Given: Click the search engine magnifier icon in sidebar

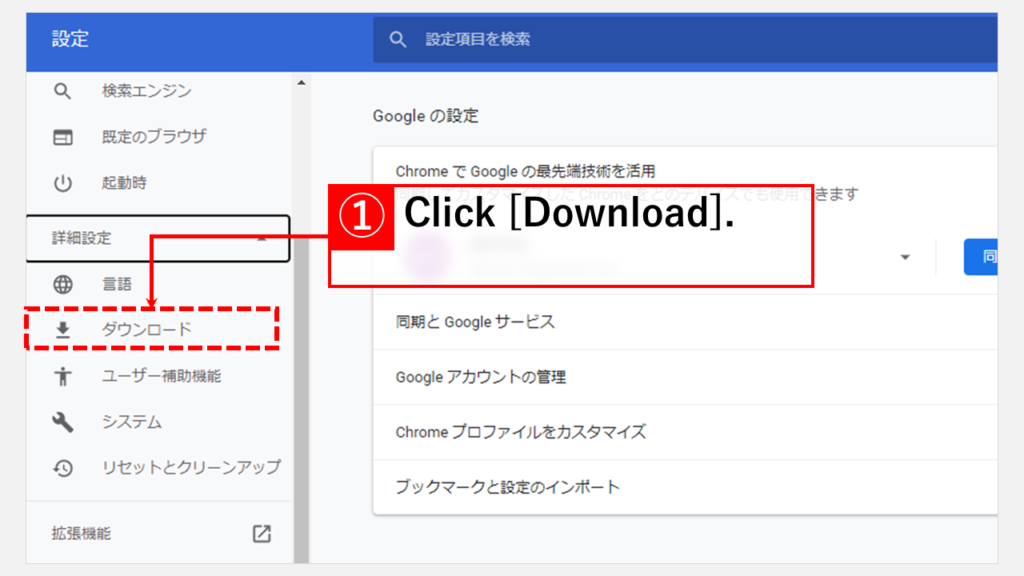Looking at the screenshot, I should click(x=62, y=91).
